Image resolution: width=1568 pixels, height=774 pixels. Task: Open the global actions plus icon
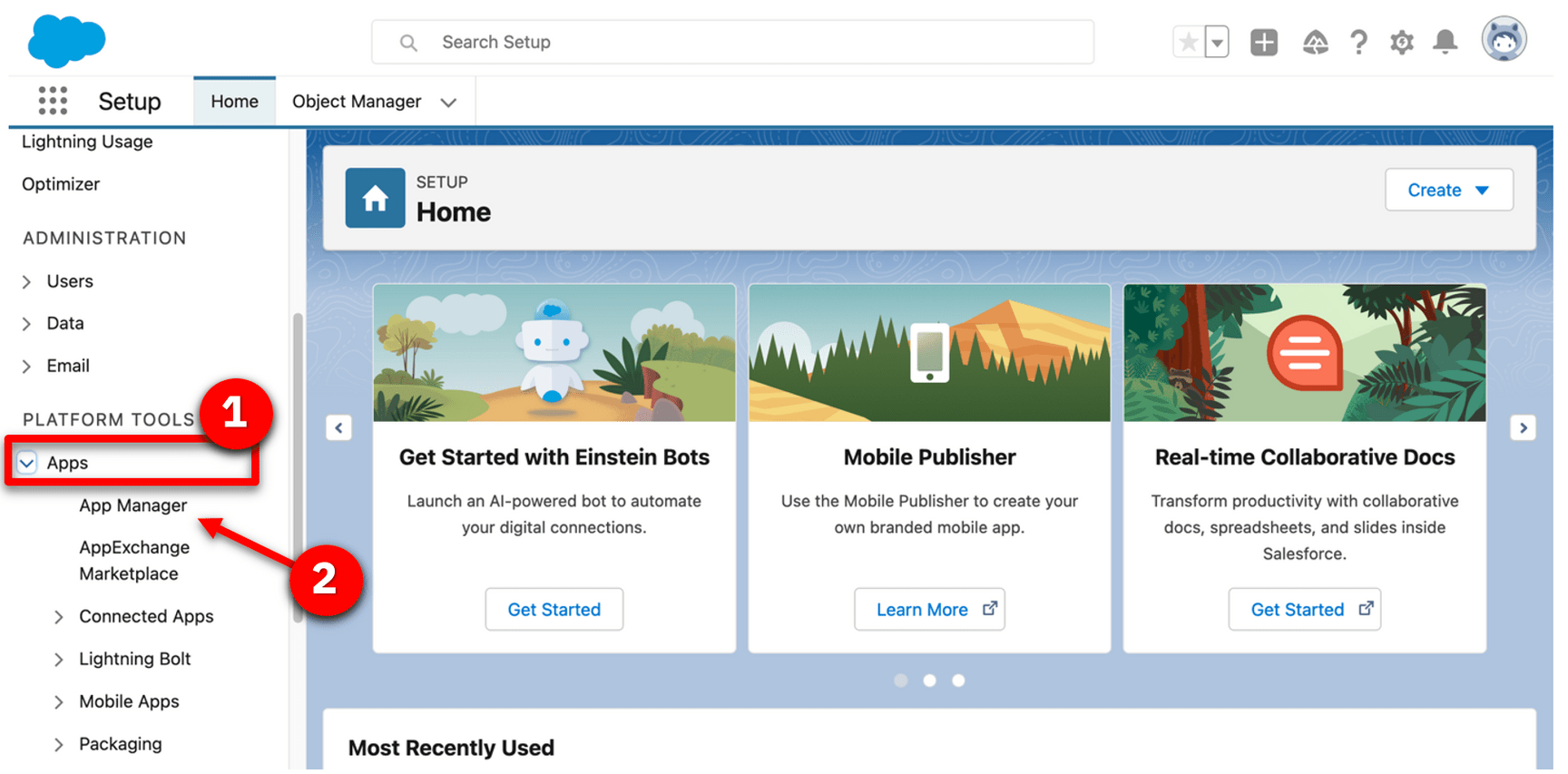click(1263, 43)
